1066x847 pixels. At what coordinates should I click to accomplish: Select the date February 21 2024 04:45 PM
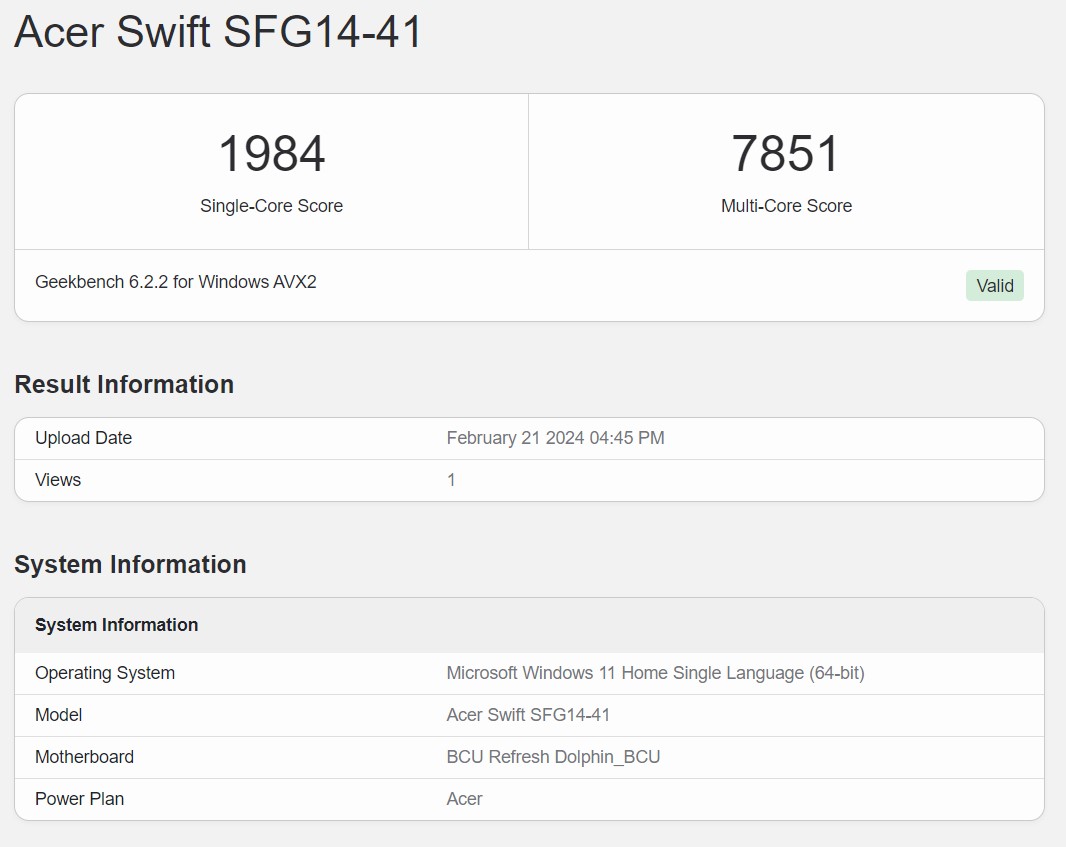click(x=555, y=438)
